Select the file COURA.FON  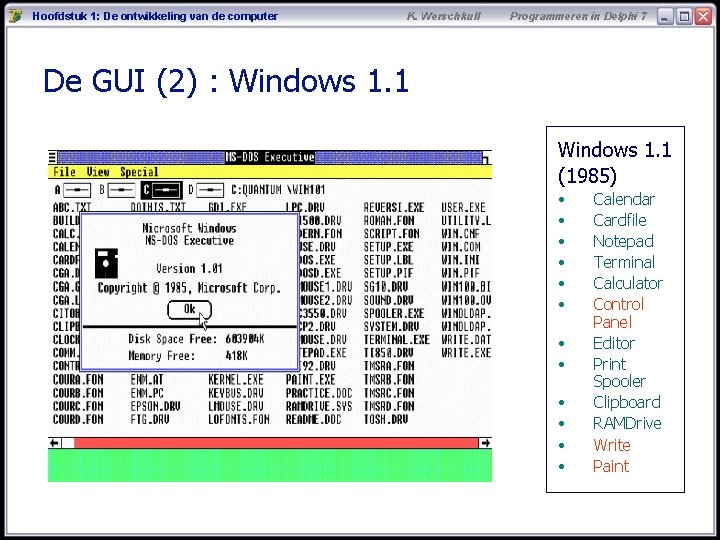point(78,380)
